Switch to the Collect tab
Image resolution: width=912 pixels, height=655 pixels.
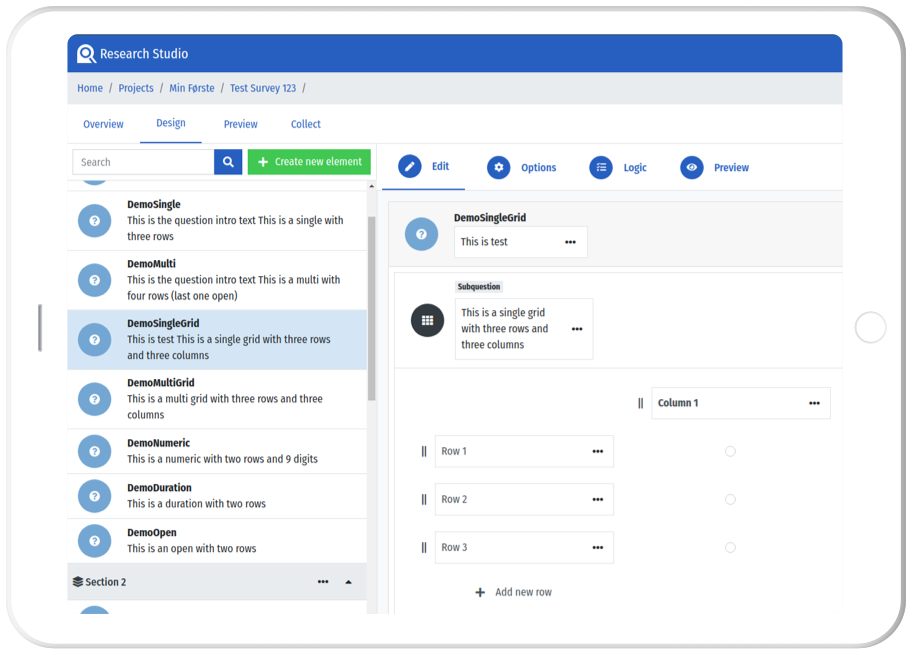tap(306, 124)
